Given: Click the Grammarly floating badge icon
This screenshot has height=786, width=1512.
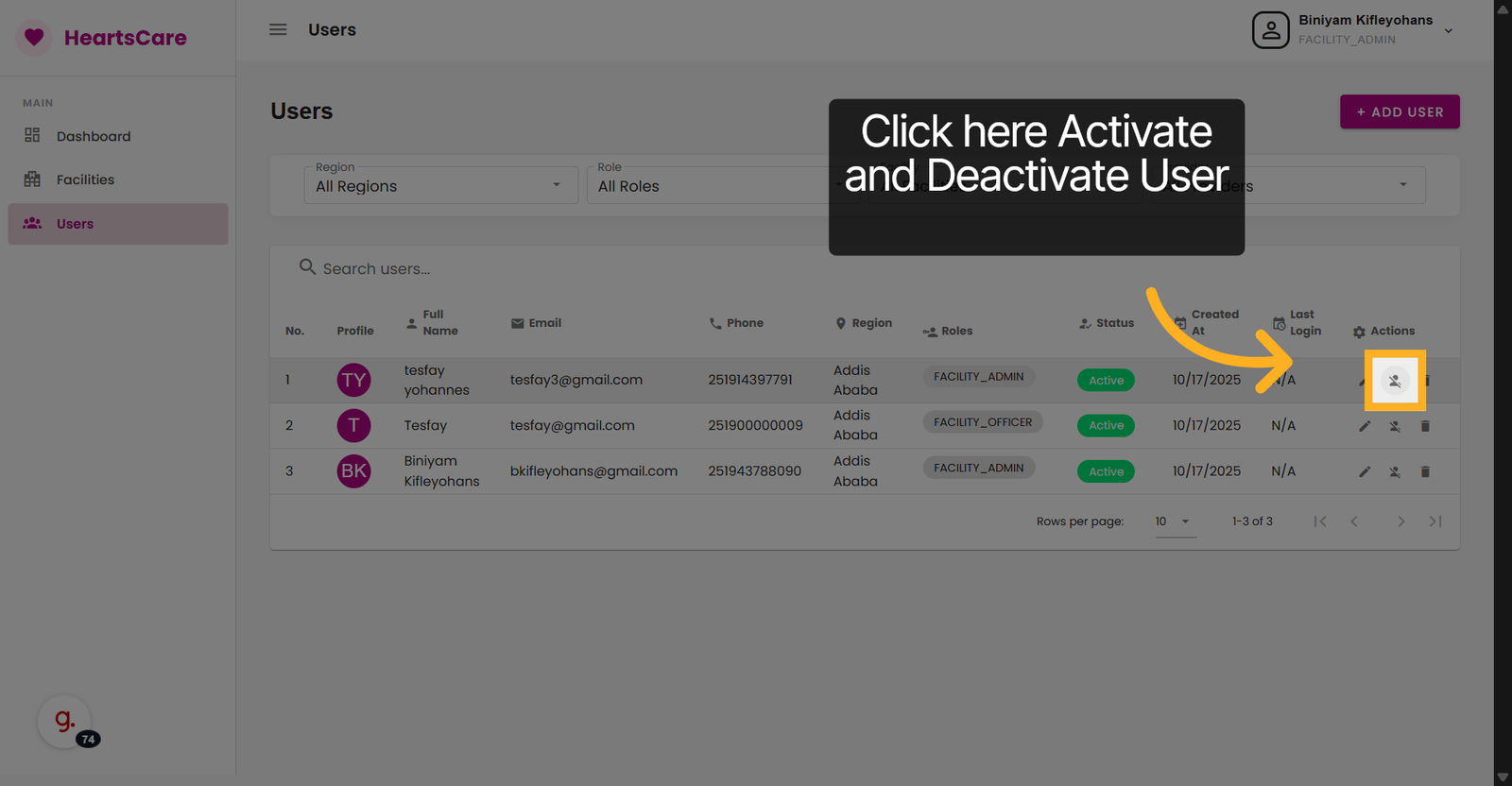Looking at the screenshot, I should (64, 722).
